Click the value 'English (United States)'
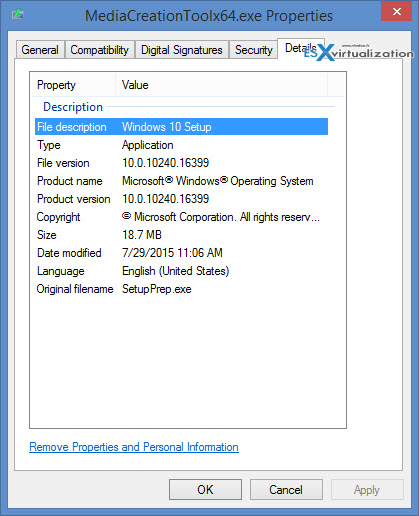Viewport: 419px width, 516px height. (x=176, y=271)
